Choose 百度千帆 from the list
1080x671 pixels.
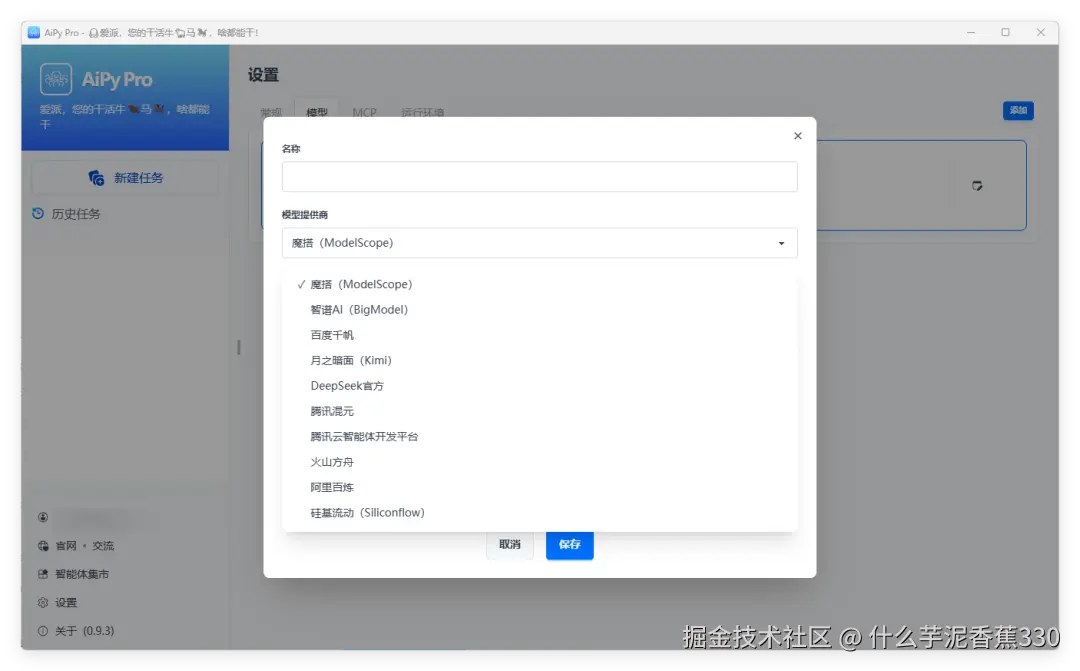tap(539, 335)
